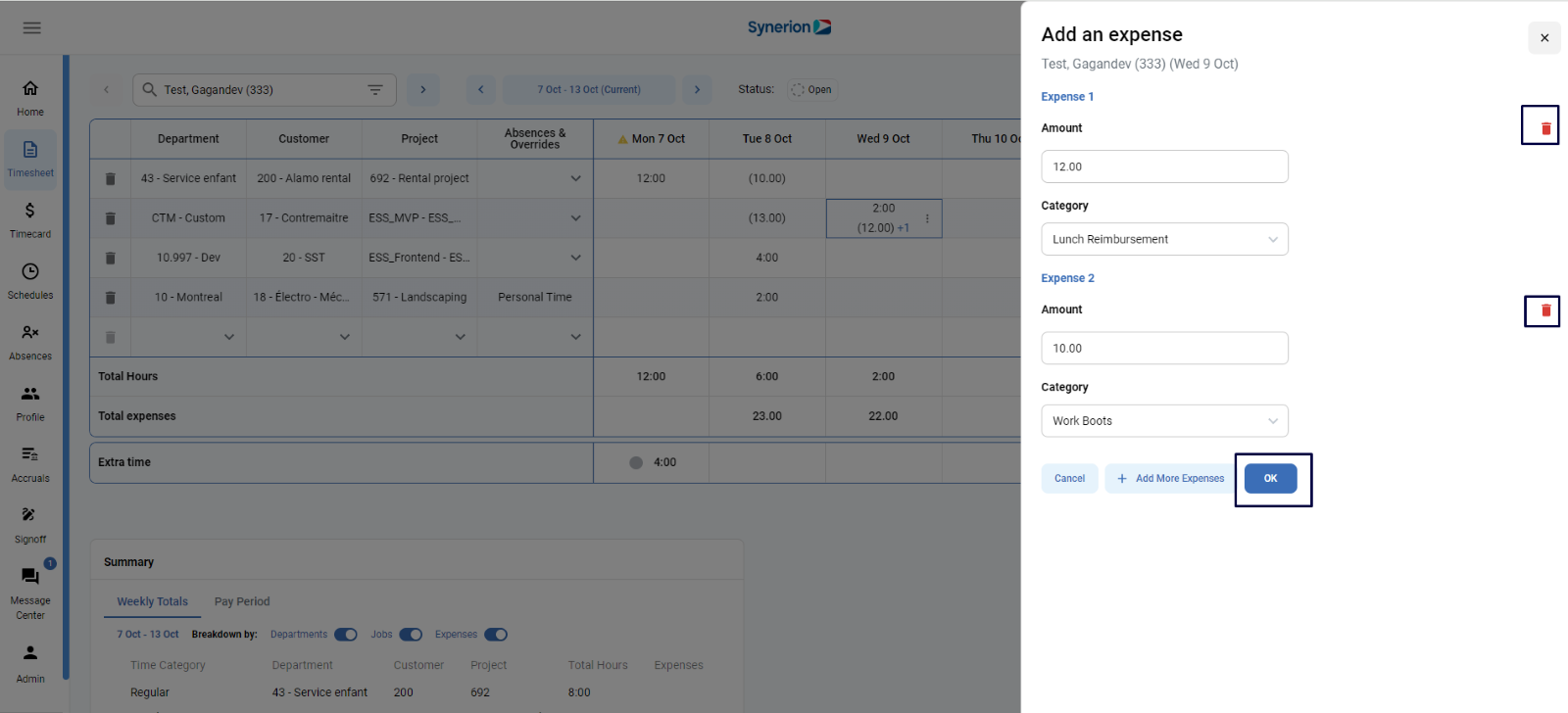Click the Extra time 4:00 value
Image resolution: width=1568 pixels, height=713 pixels.
point(664,462)
